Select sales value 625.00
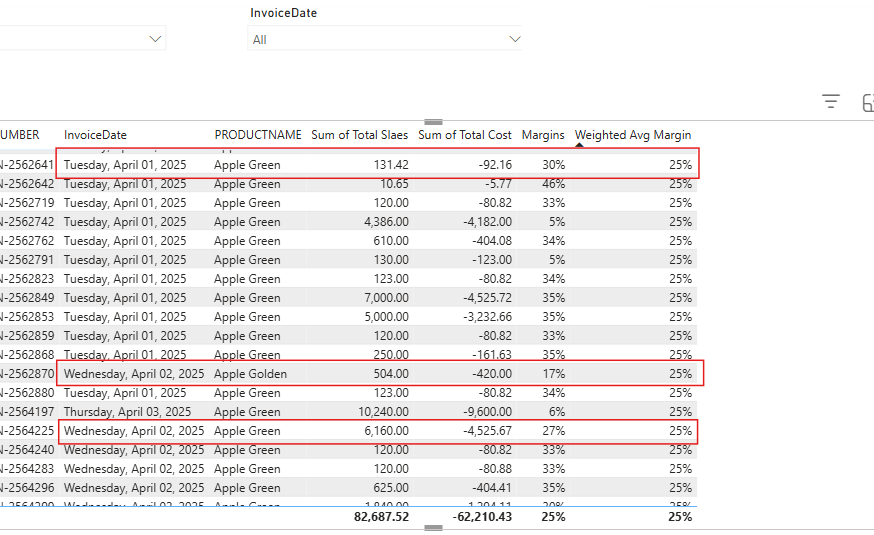This screenshot has height=535, width=874. (391, 488)
